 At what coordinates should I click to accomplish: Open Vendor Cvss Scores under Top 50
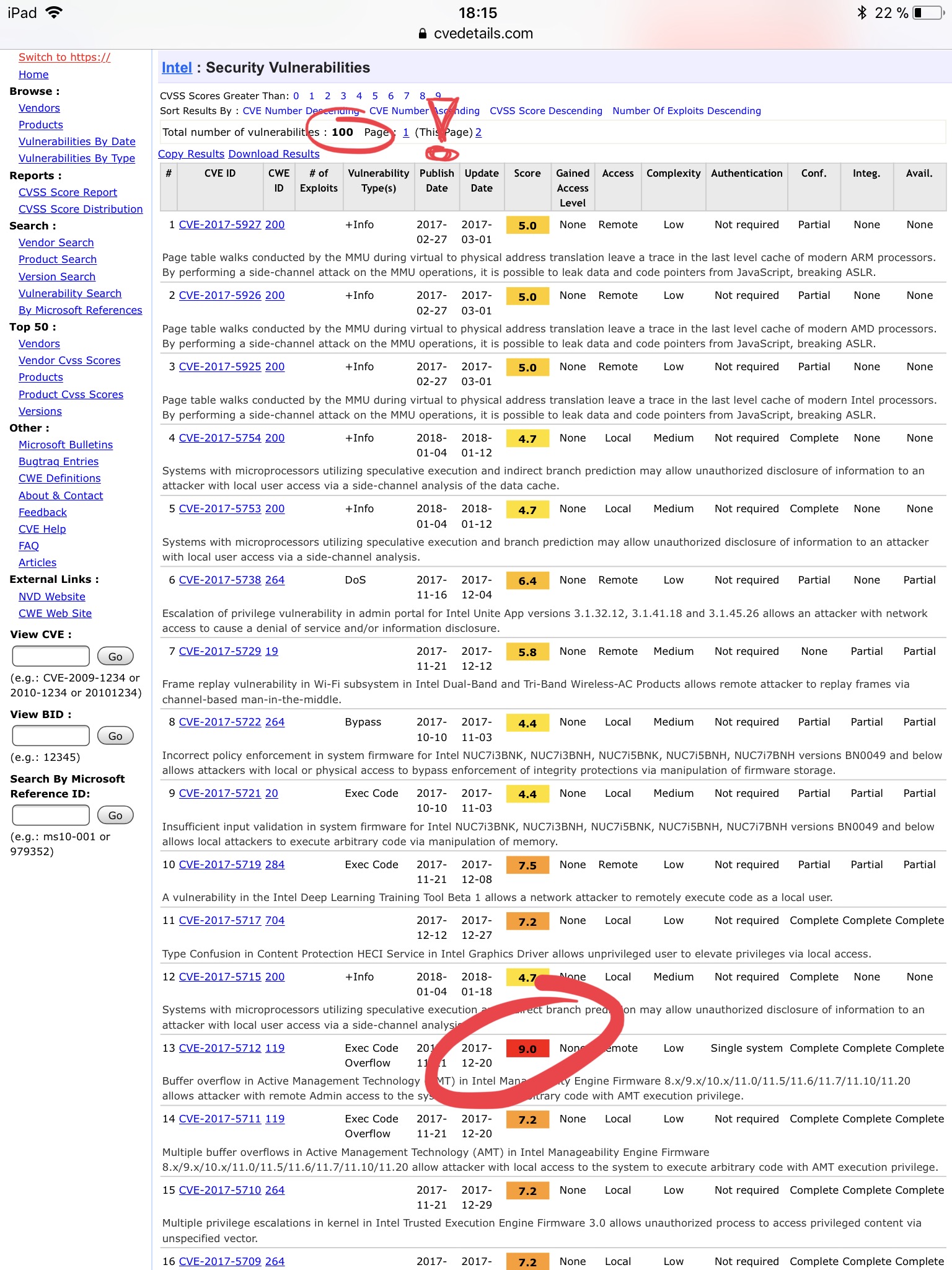pyautogui.click(x=69, y=360)
